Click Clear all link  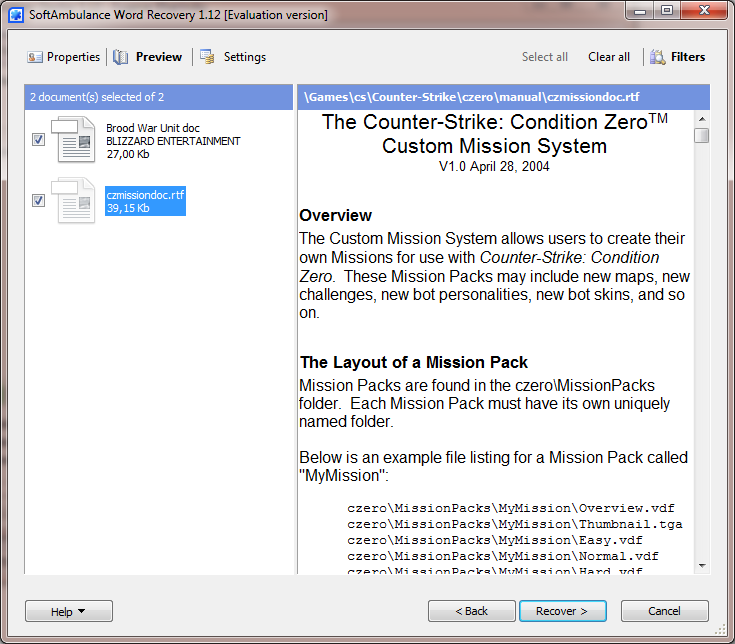(609, 57)
